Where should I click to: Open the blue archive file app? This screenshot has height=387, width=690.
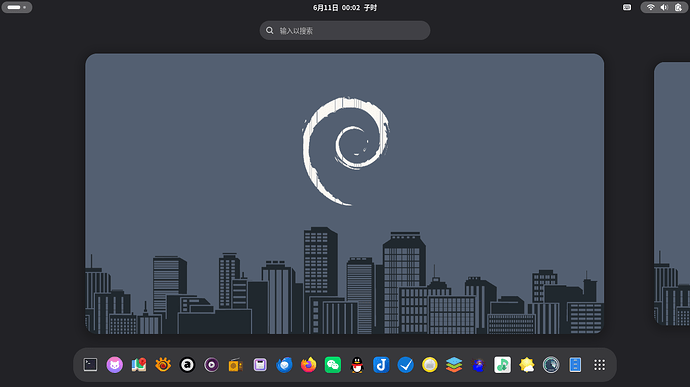575,365
